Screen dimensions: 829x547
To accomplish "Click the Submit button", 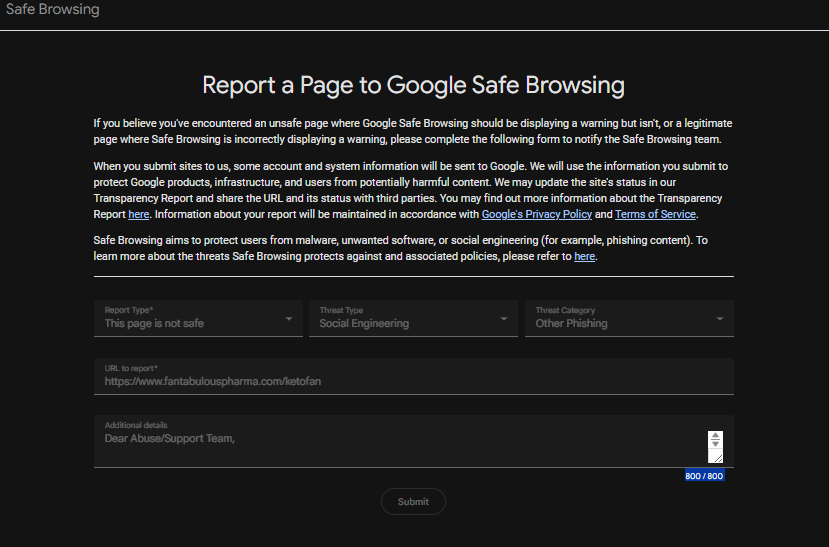I will click(x=413, y=502).
